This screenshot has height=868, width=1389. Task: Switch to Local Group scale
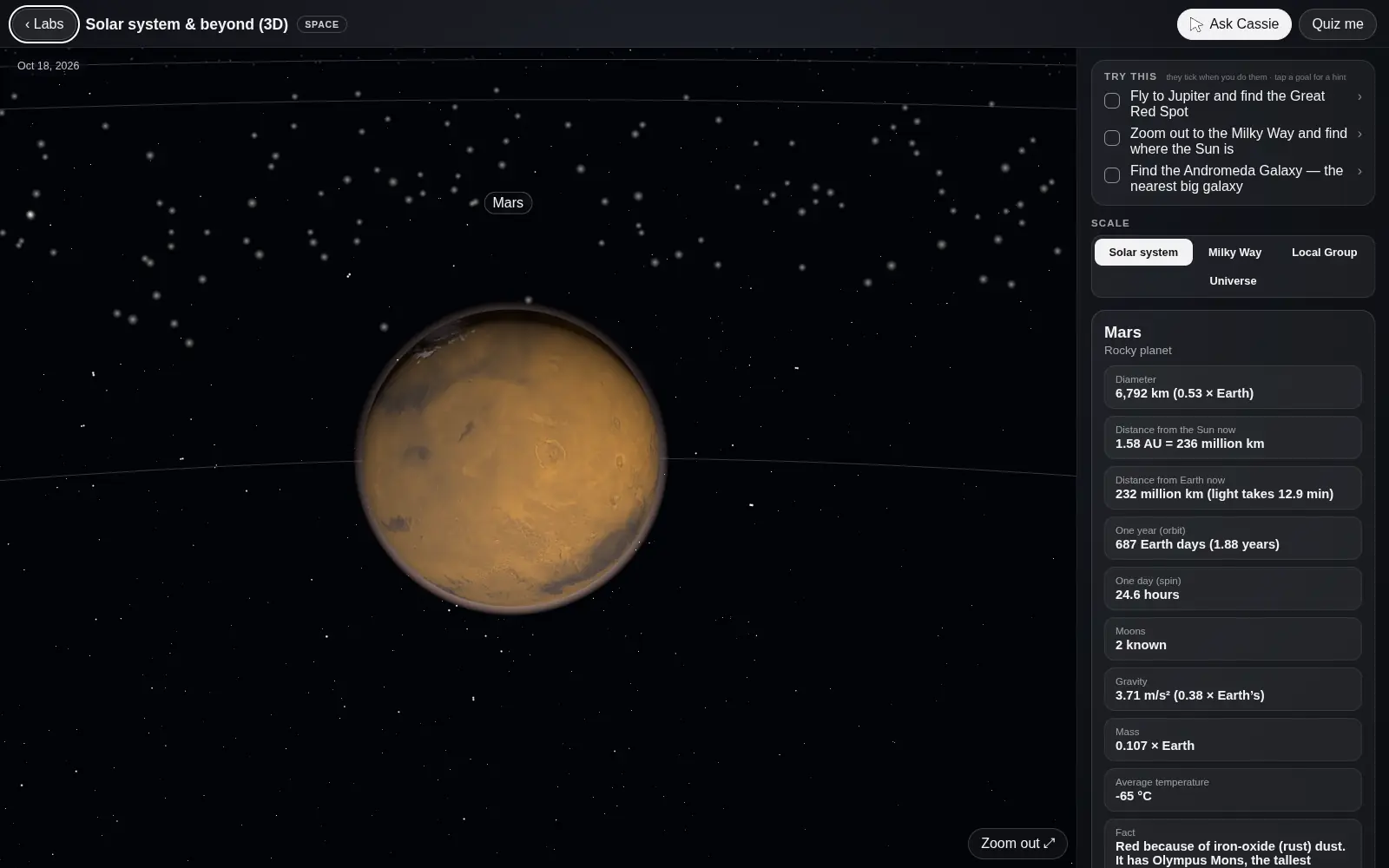point(1324,253)
